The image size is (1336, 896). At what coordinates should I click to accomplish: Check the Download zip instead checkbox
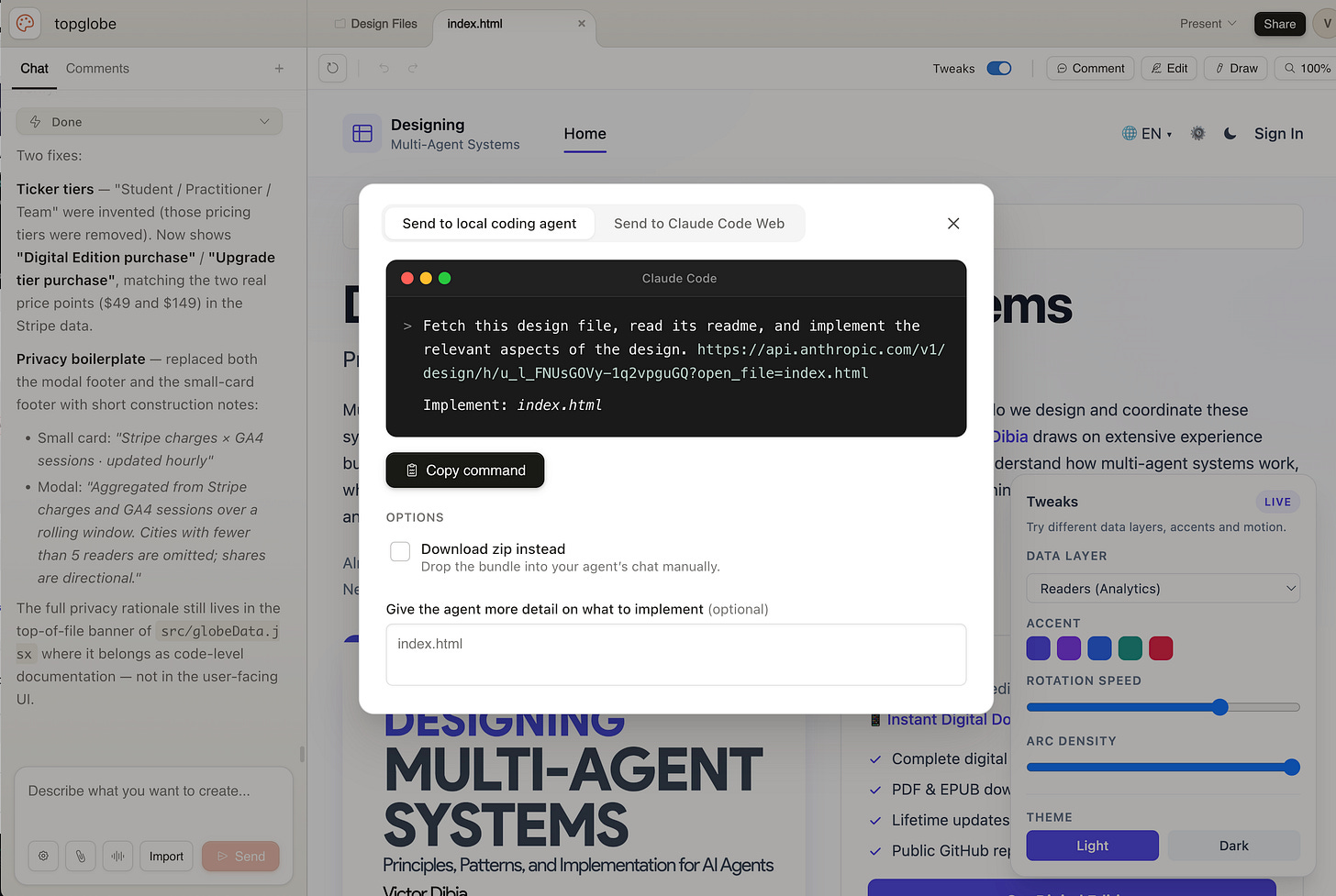pyautogui.click(x=400, y=551)
